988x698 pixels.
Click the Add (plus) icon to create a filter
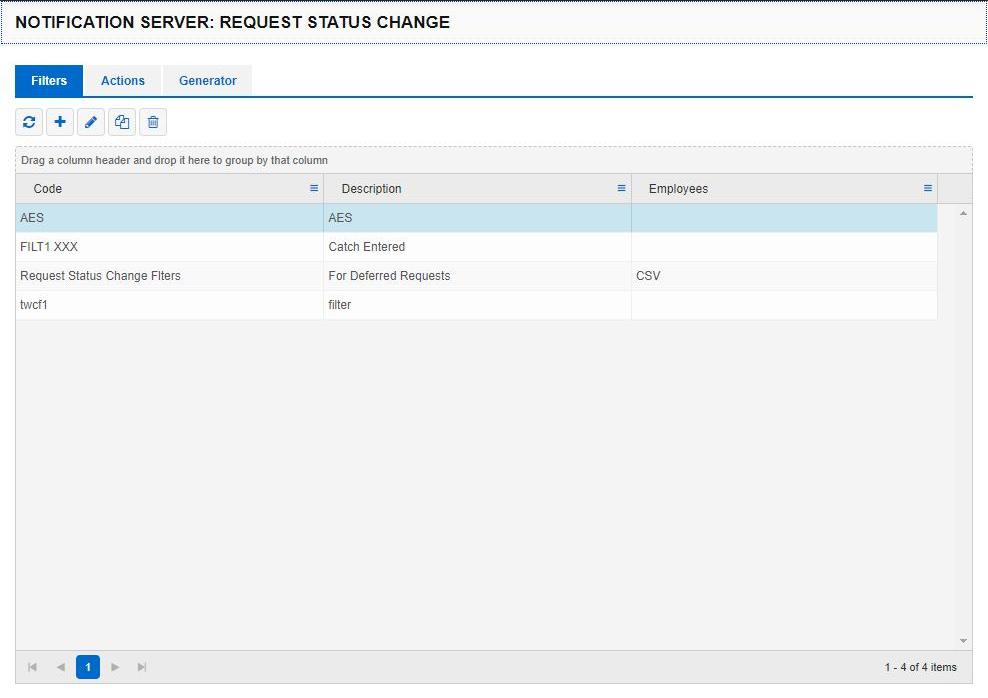[x=60, y=122]
